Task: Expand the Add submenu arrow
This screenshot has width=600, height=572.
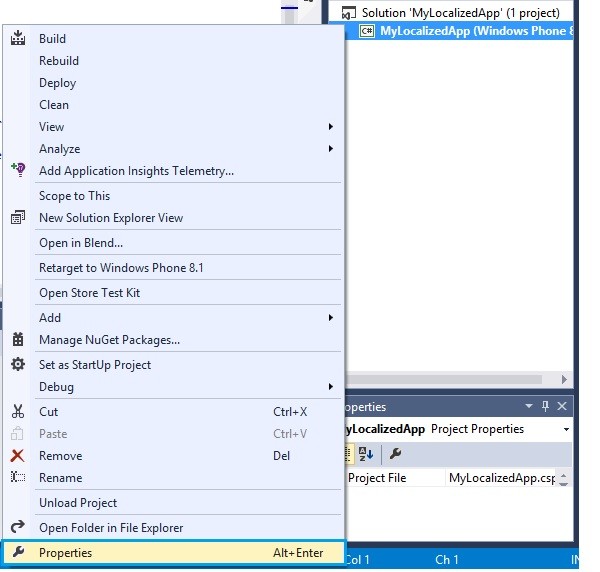Action: tap(331, 317)
